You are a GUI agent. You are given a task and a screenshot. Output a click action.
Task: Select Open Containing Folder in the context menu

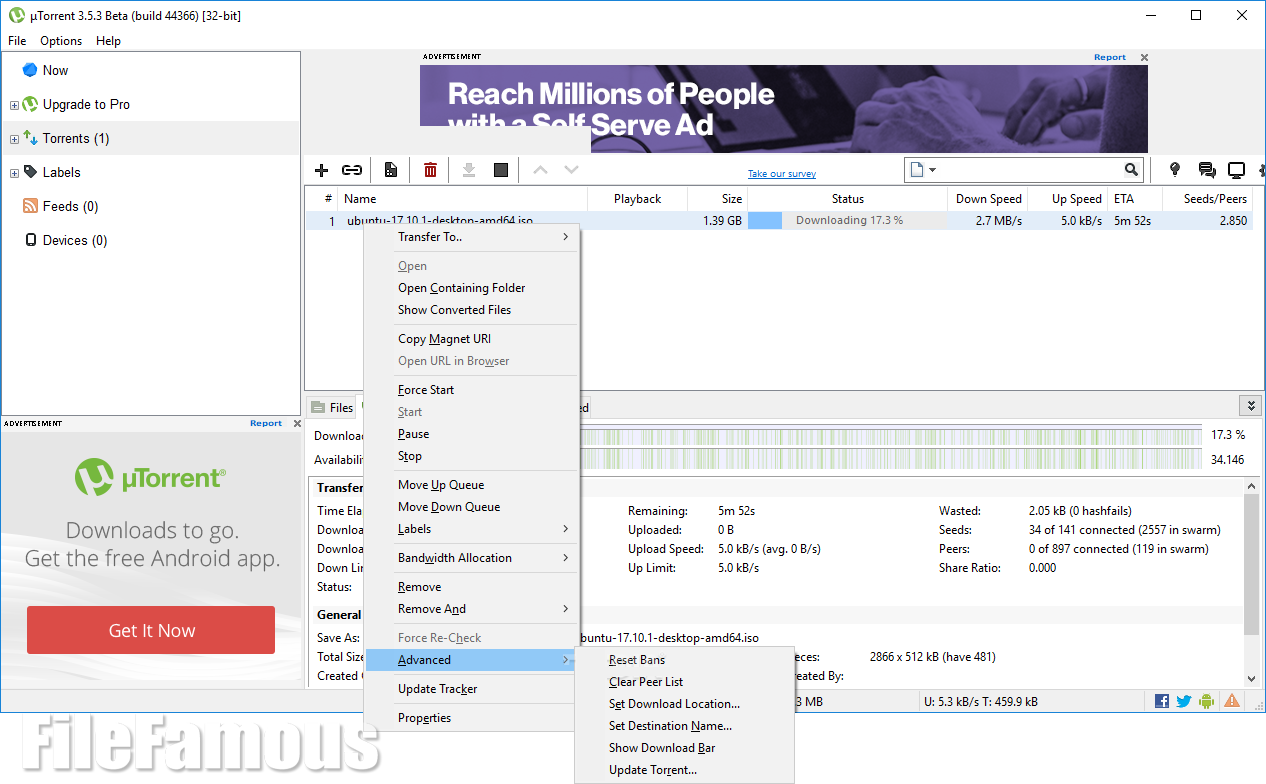point(472,288)
